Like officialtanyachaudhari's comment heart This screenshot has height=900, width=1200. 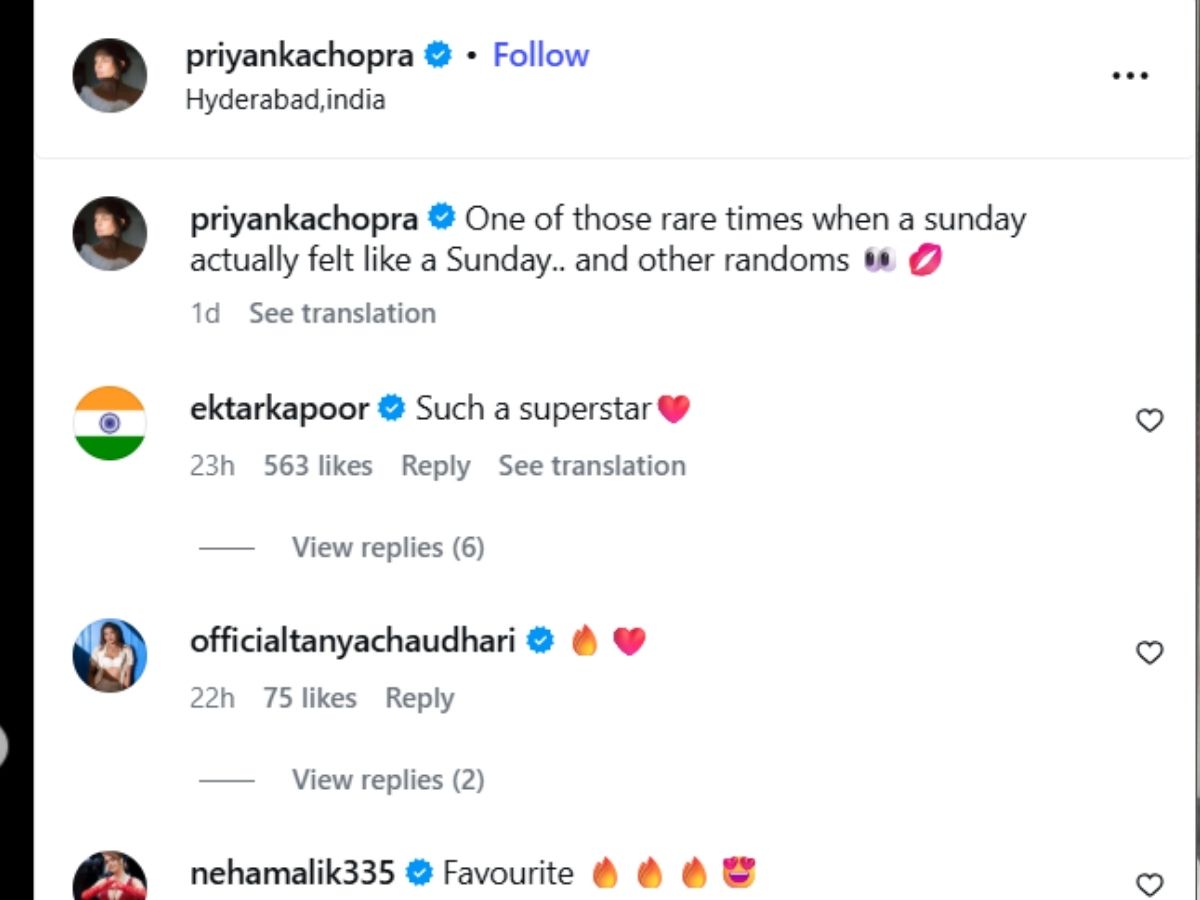tap(1150, 653)
